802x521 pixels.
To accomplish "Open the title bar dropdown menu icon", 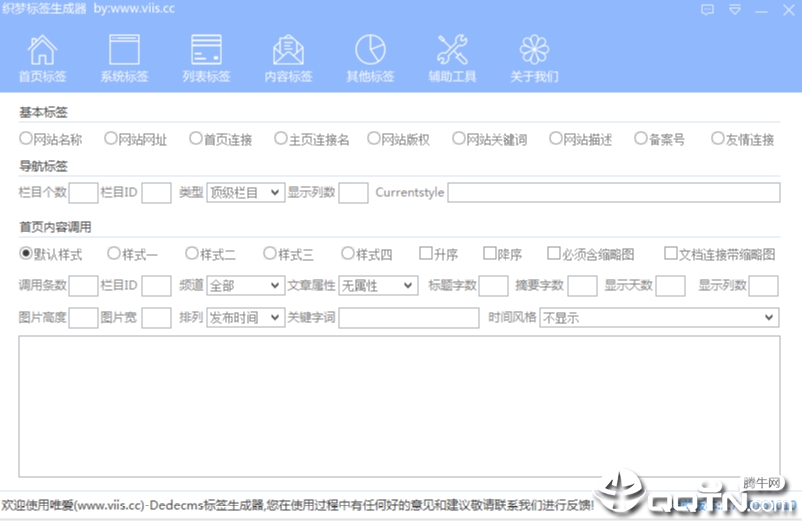I will coord(735,10).
